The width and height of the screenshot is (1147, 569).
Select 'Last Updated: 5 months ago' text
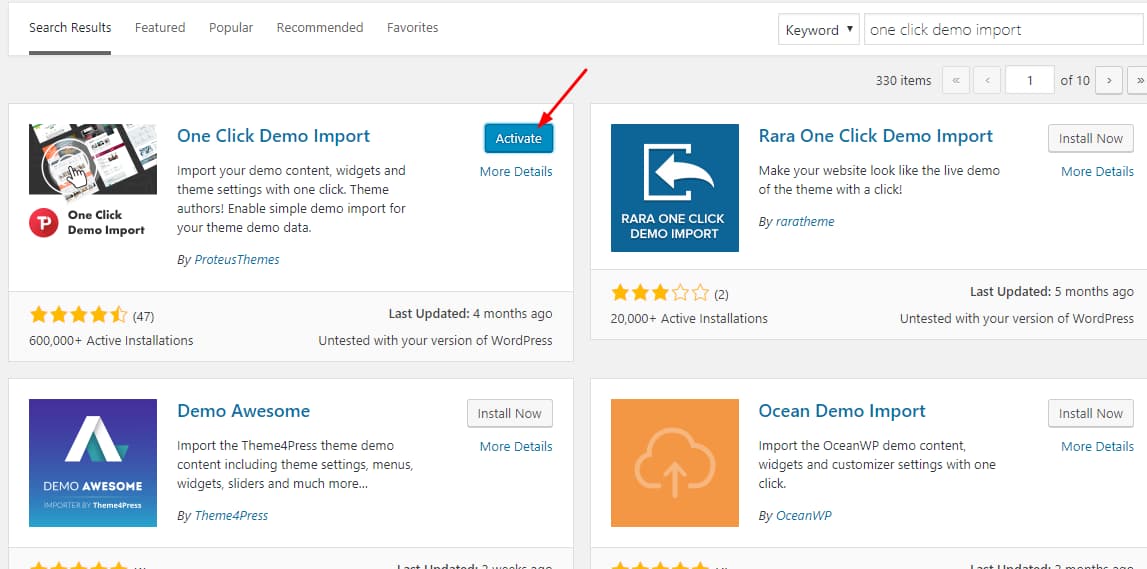pyautogui.click(x=1052, y=292)
